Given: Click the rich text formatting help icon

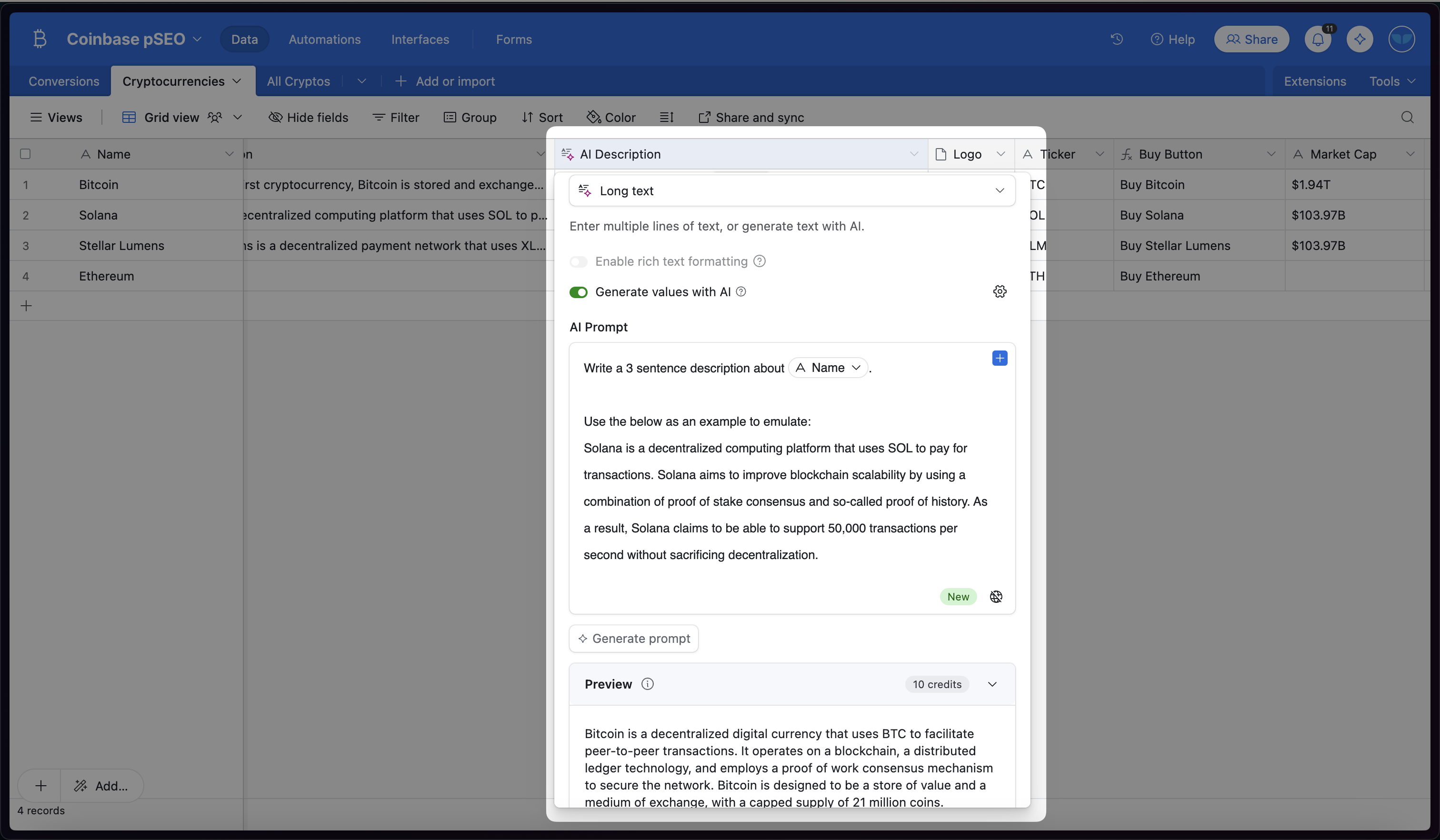Looking at the screenshot, I should (760, 261).
